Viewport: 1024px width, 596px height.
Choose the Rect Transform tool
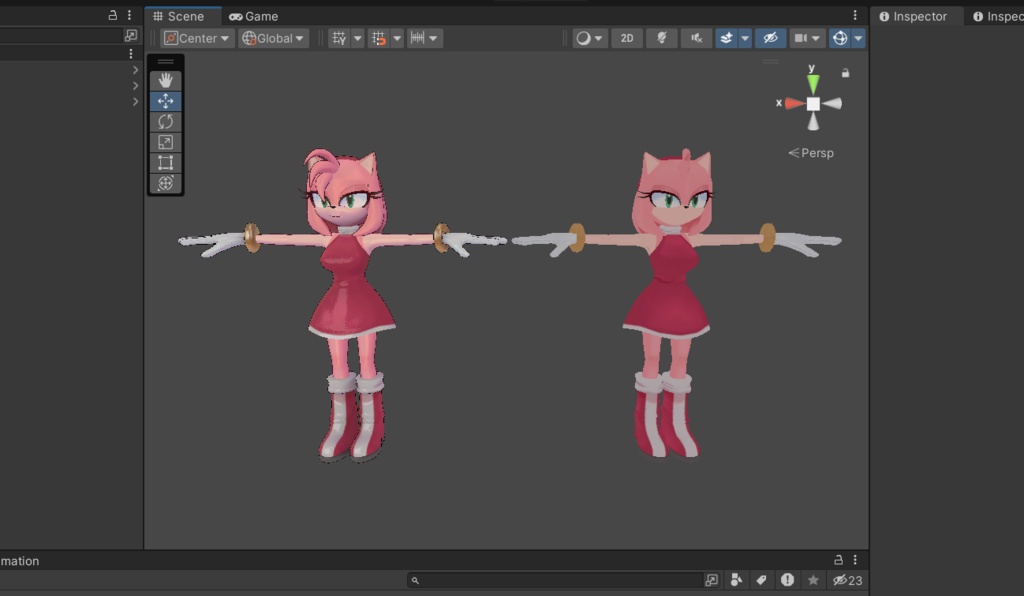164,162
